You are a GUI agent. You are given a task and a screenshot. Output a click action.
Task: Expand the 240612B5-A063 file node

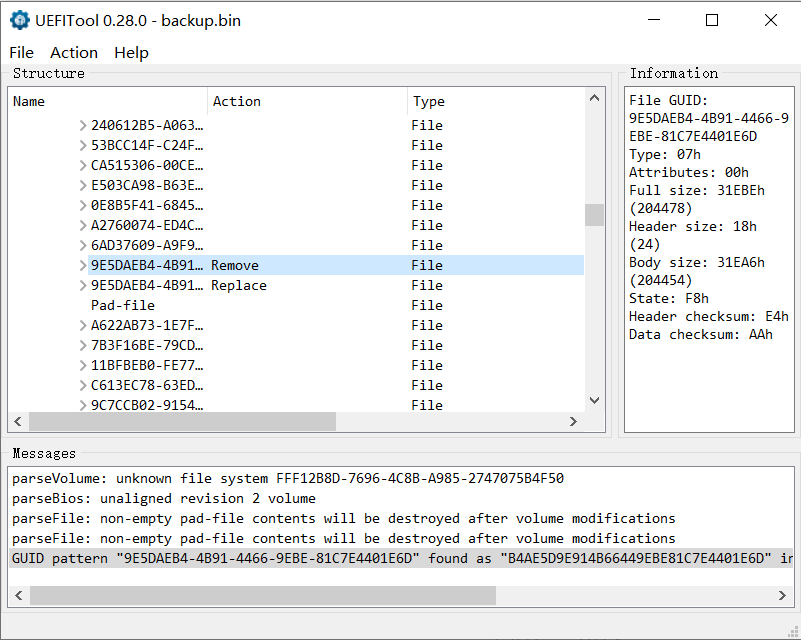pyautogui.click(x=83, y=126)
